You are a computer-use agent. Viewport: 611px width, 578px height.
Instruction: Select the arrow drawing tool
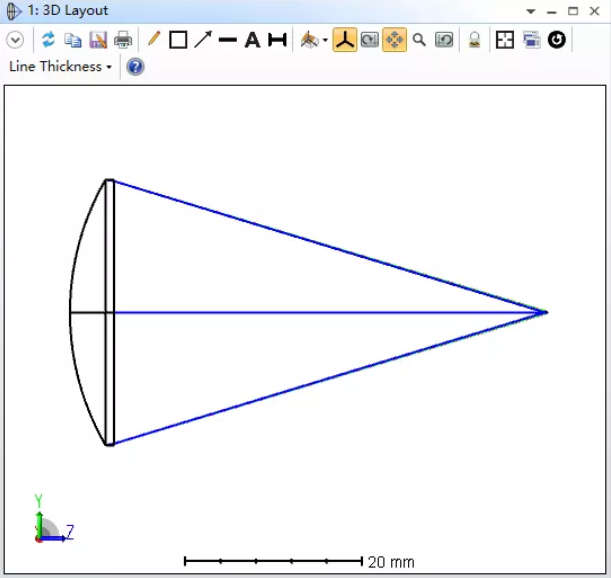pyautogui.click(x=203, y=40)
